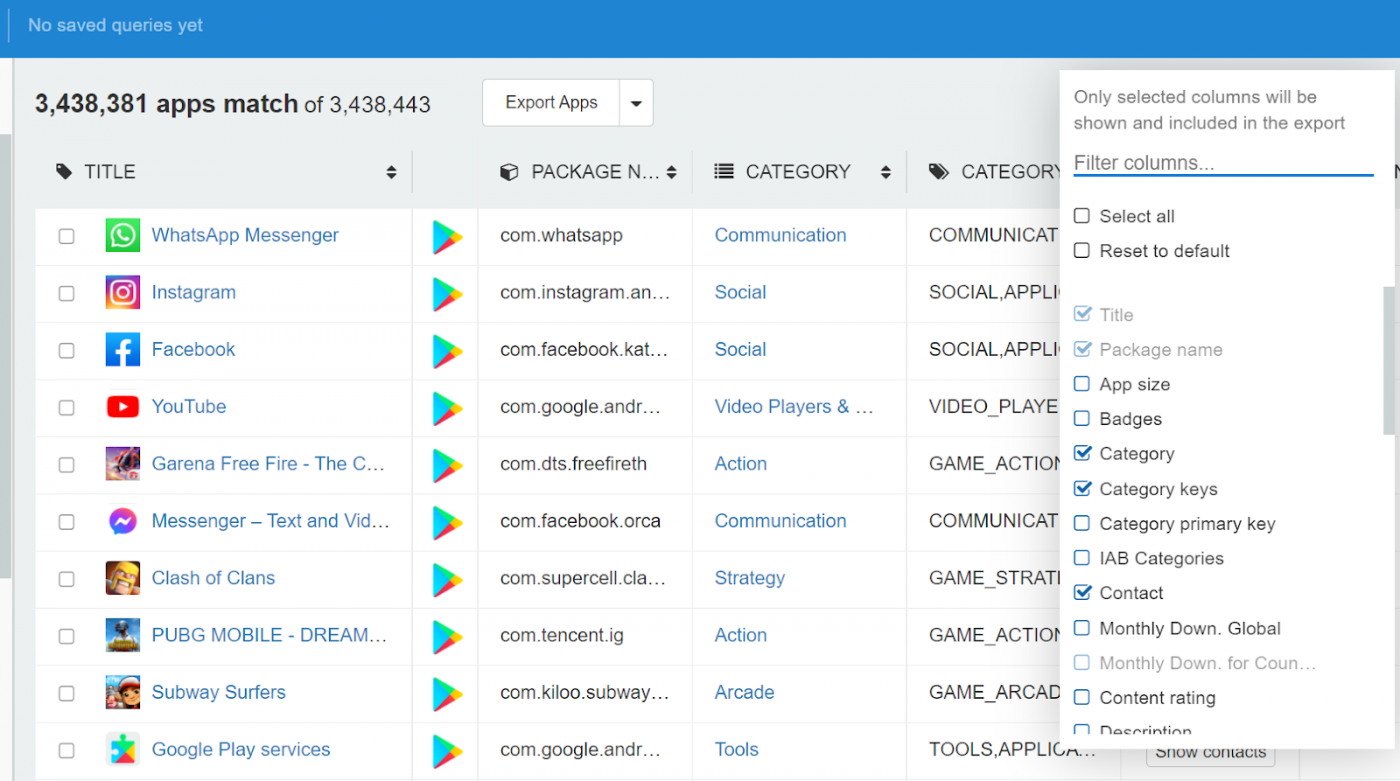Screen dimensions: 1400x781
Task: Open Google Play icon in Google Play services row
Action: [447, 750]
